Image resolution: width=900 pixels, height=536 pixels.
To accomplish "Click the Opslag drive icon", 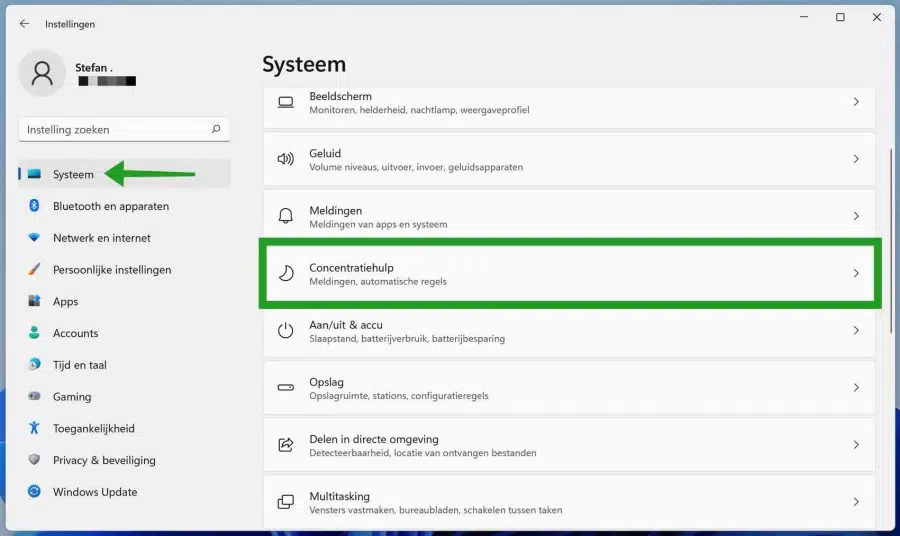I will pos(286,387).
